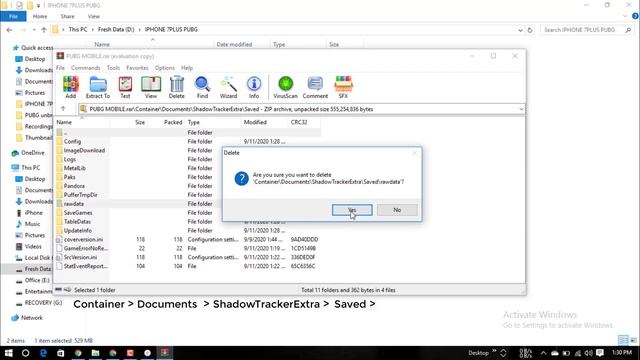Select the UpdateInfo folder

coord(78,231)
